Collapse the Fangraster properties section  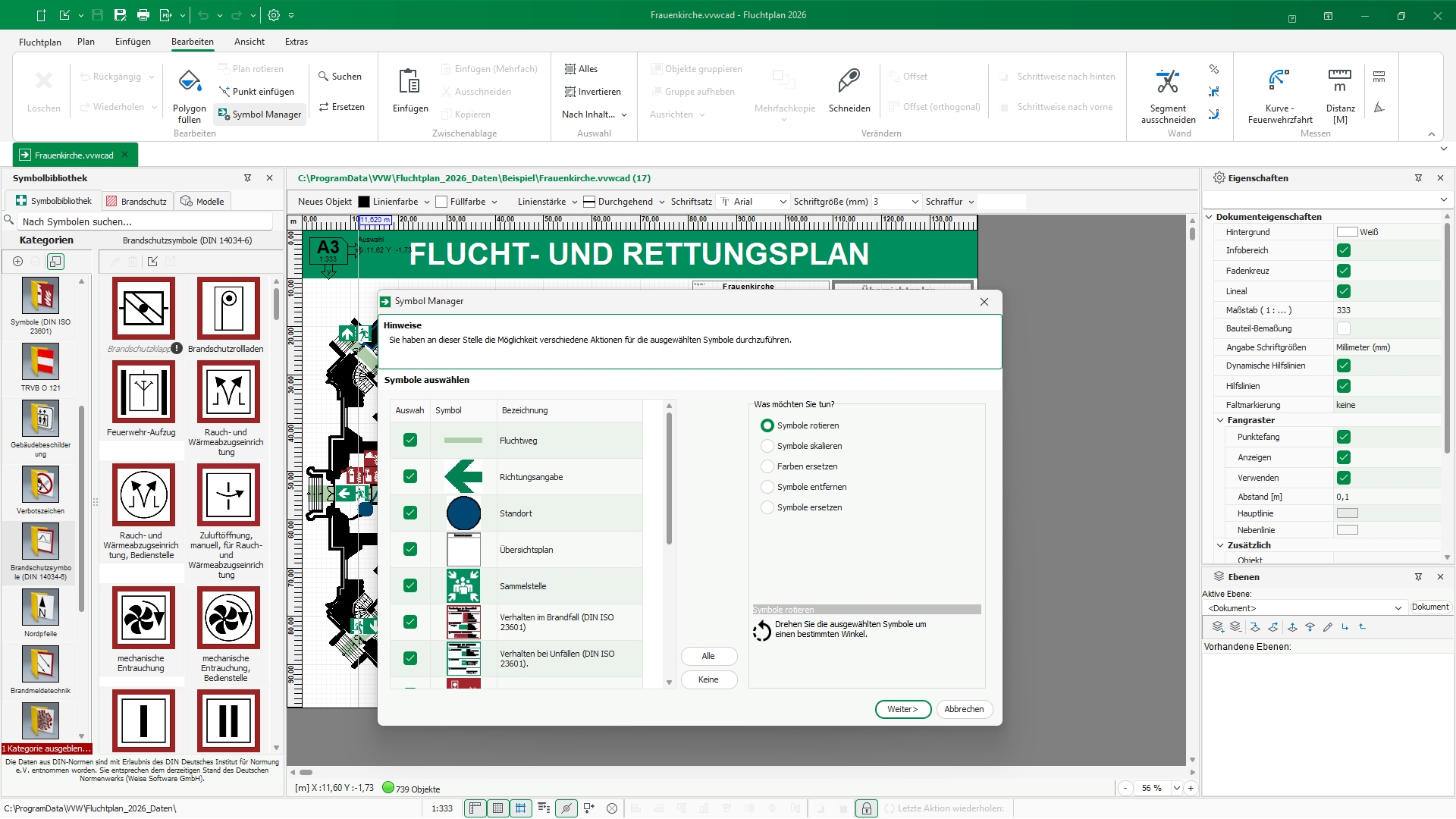[x=1220, y=420]
